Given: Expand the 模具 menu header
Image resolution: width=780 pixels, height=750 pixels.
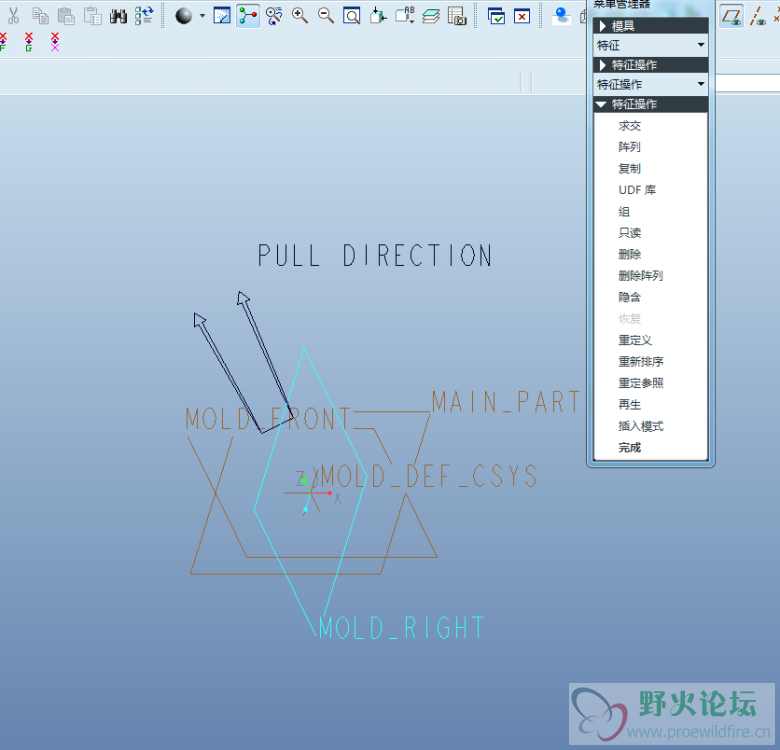Looking at the screenshot, I should click(651, 25).
